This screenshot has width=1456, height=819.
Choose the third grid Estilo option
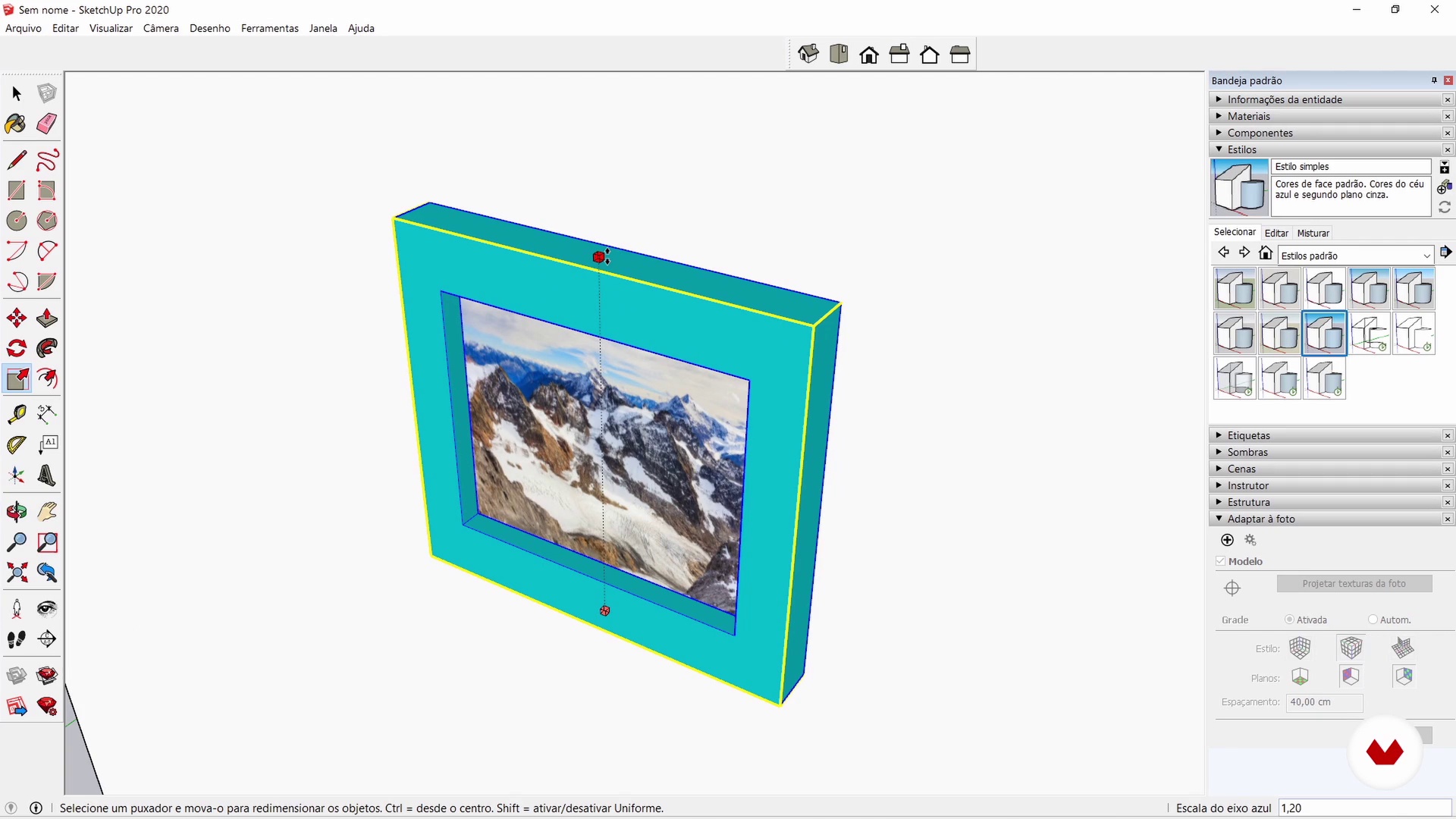(x=1403, y=648)
